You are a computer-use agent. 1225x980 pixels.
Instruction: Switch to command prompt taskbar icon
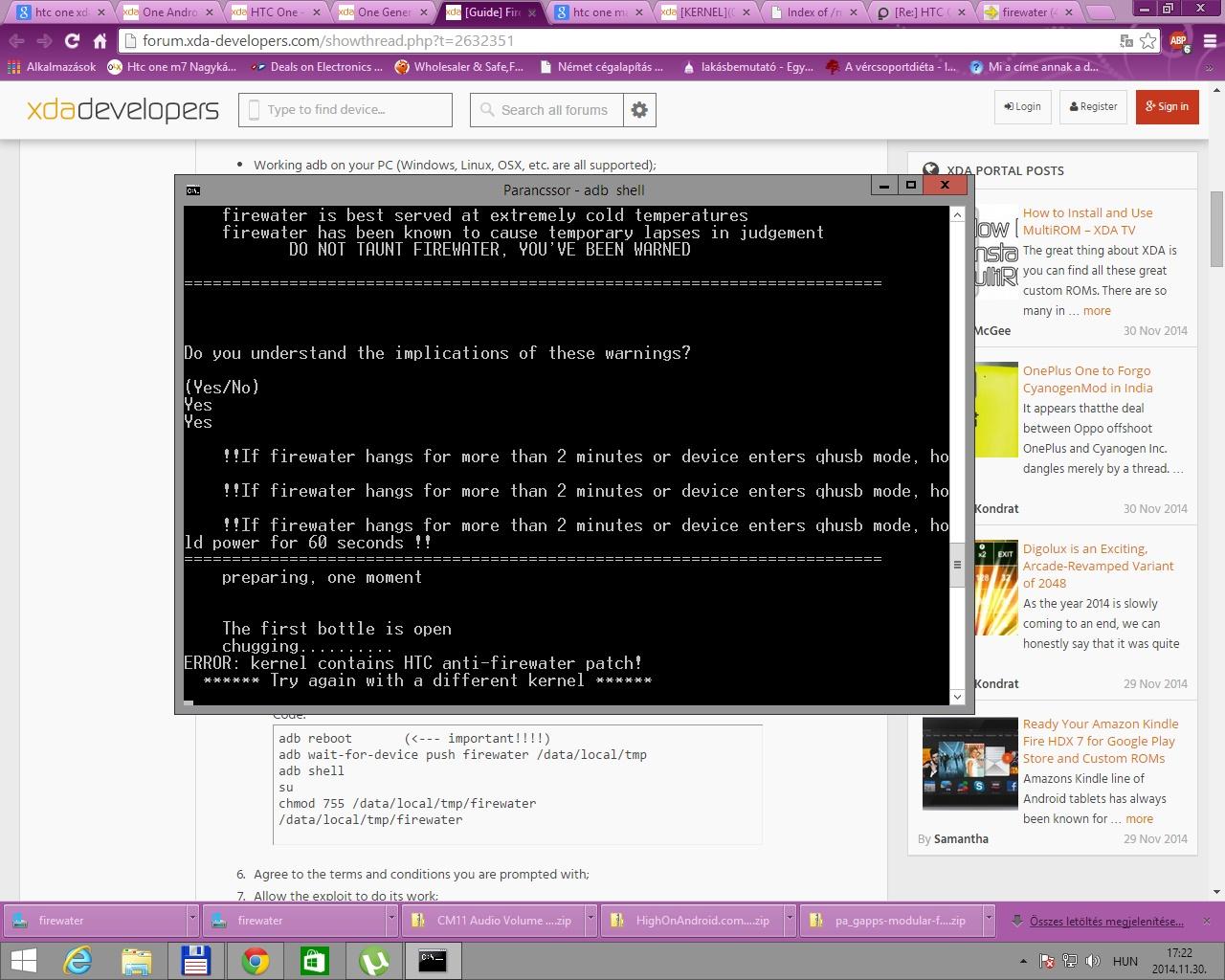tap(433, 961)
